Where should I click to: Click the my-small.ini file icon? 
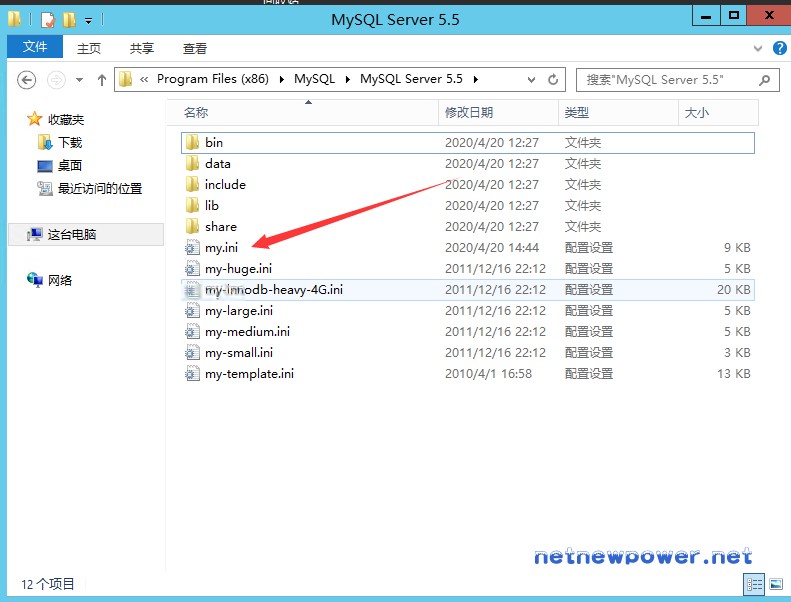point(192,353)
